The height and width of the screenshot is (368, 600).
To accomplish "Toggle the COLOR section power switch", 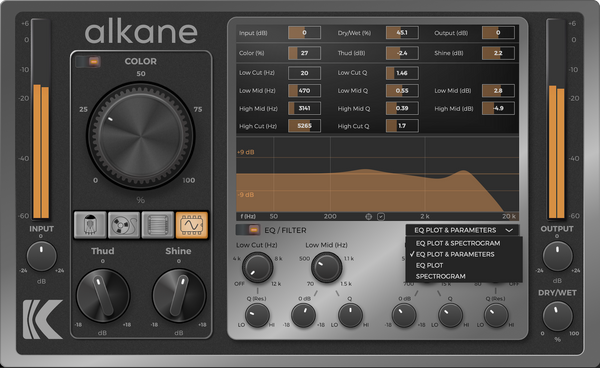I will (88, 61).
